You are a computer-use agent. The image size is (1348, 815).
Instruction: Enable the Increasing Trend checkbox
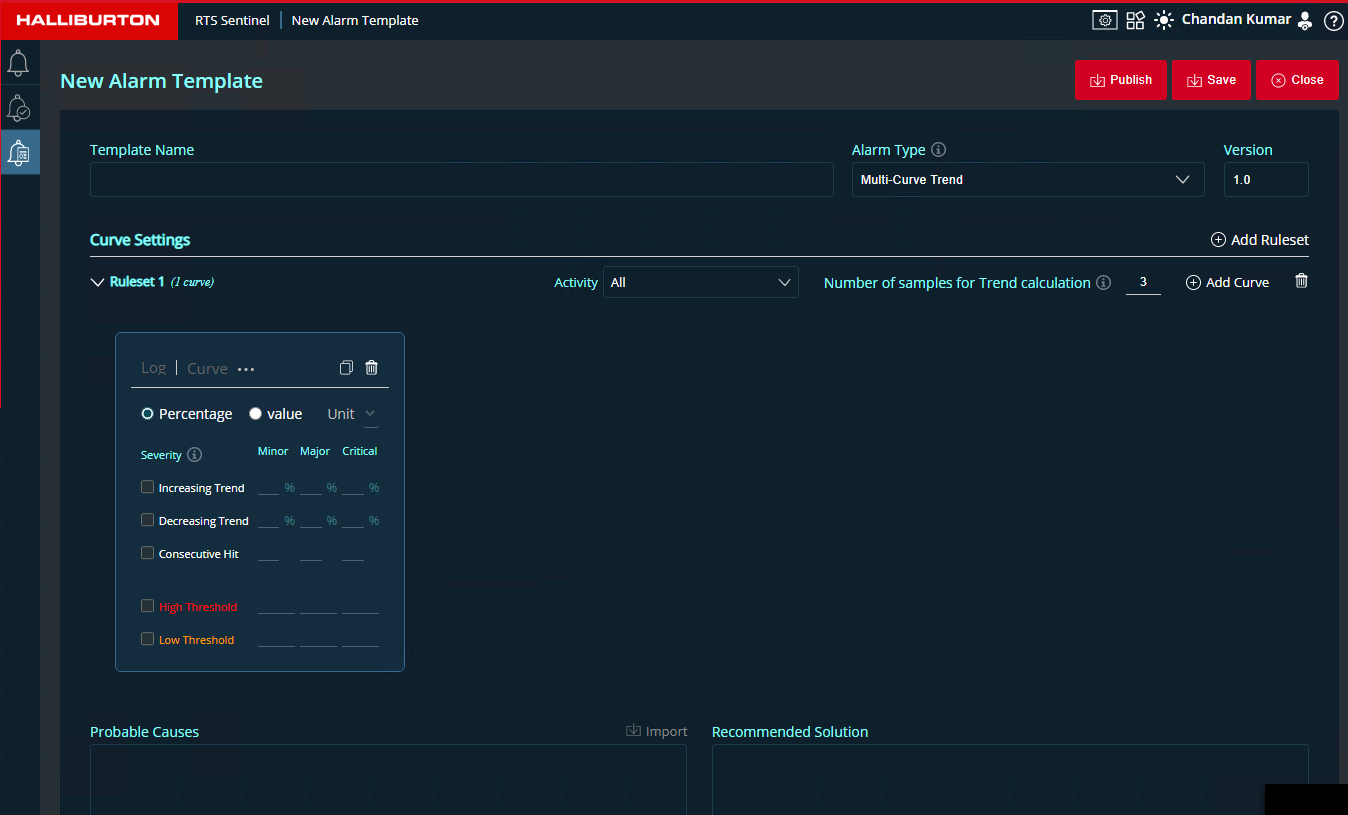click(x=148, y=488)
